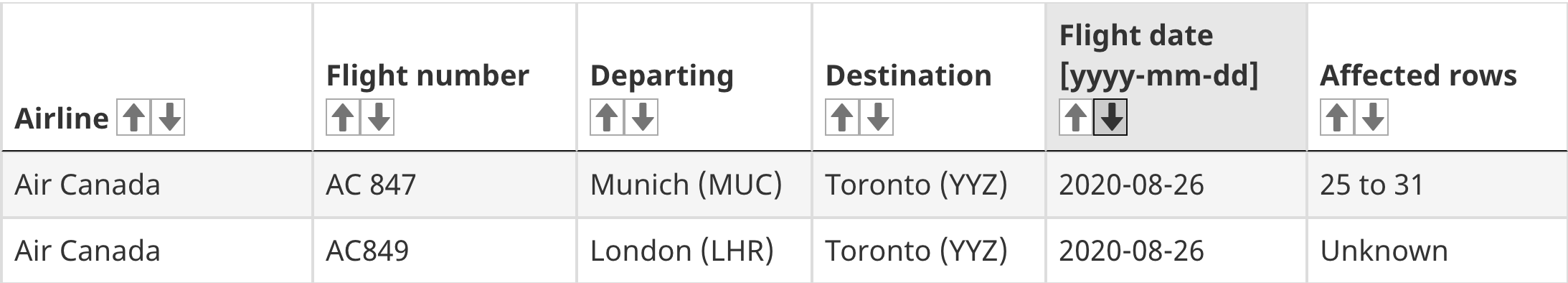Sort Airline column descending
The height and width of the screenshot is (283, 1568).
pyautogui.click(x=169, y=117)
